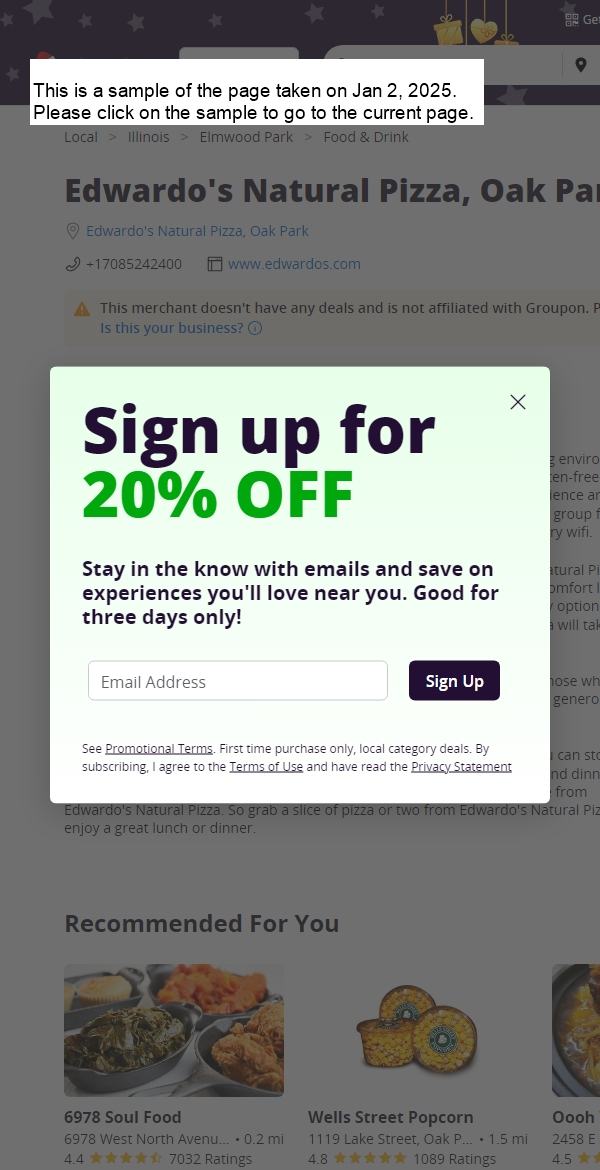This screenshot has height=1170, width=600.
Task: Click the info icon beside Is this your business
Action: click(x=255, y=328)
